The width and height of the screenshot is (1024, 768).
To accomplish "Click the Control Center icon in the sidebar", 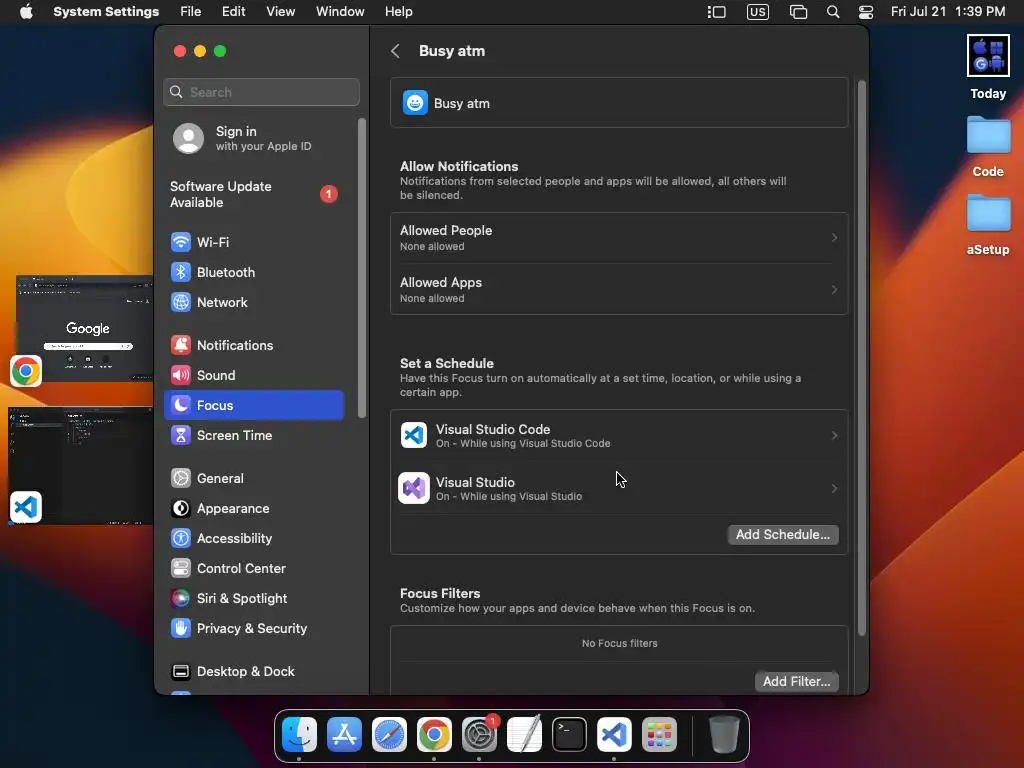I will click(181, 569).
